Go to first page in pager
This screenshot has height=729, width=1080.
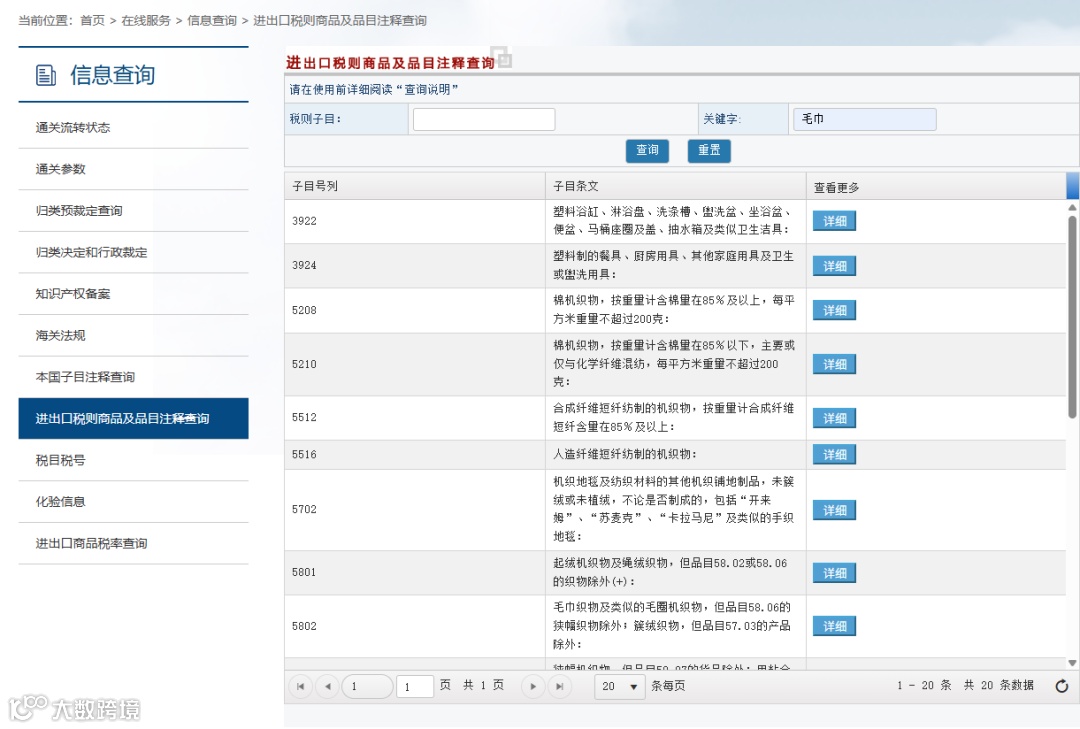point(300,686)
